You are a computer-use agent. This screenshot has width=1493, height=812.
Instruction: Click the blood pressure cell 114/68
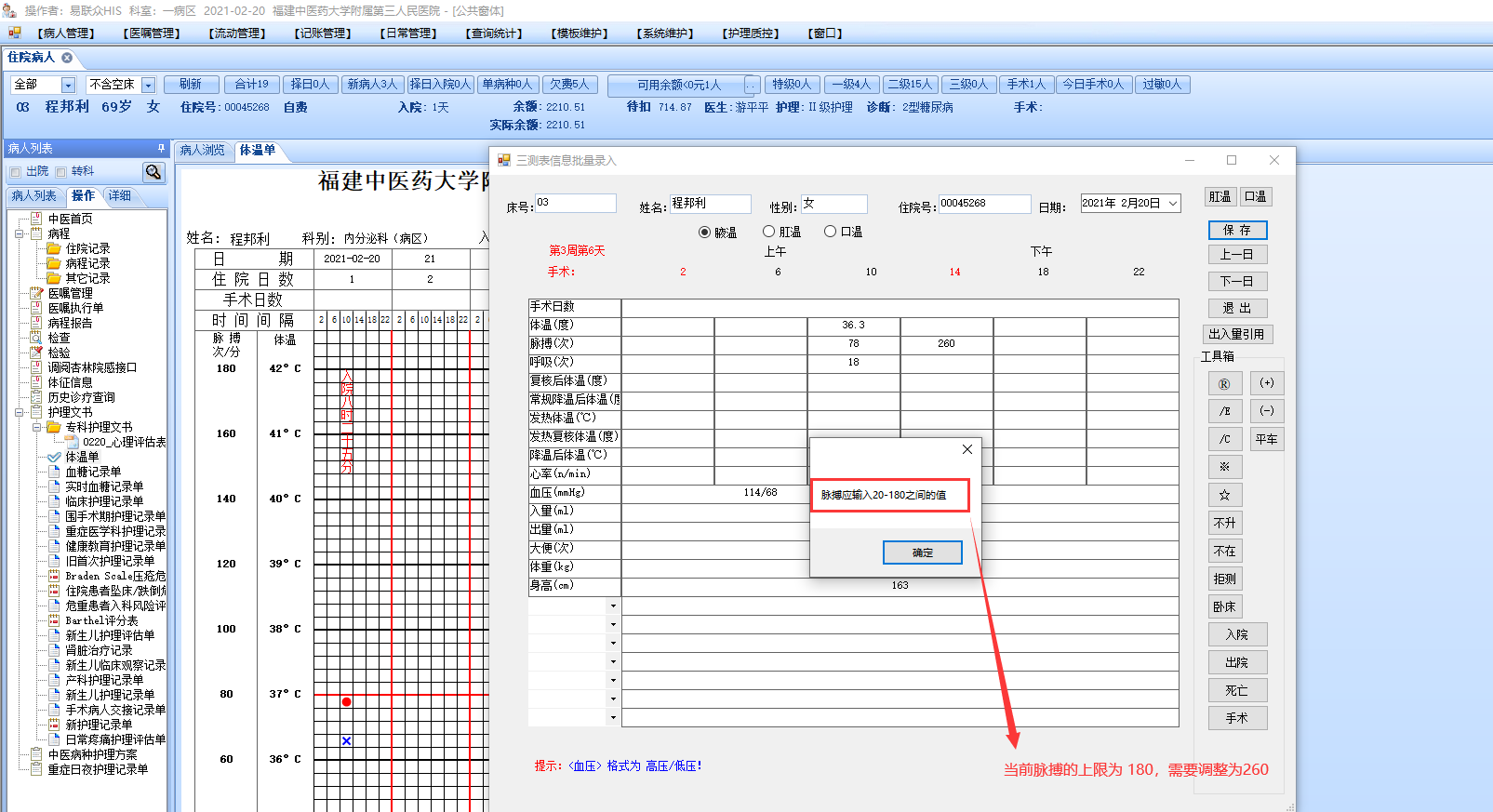761,493
